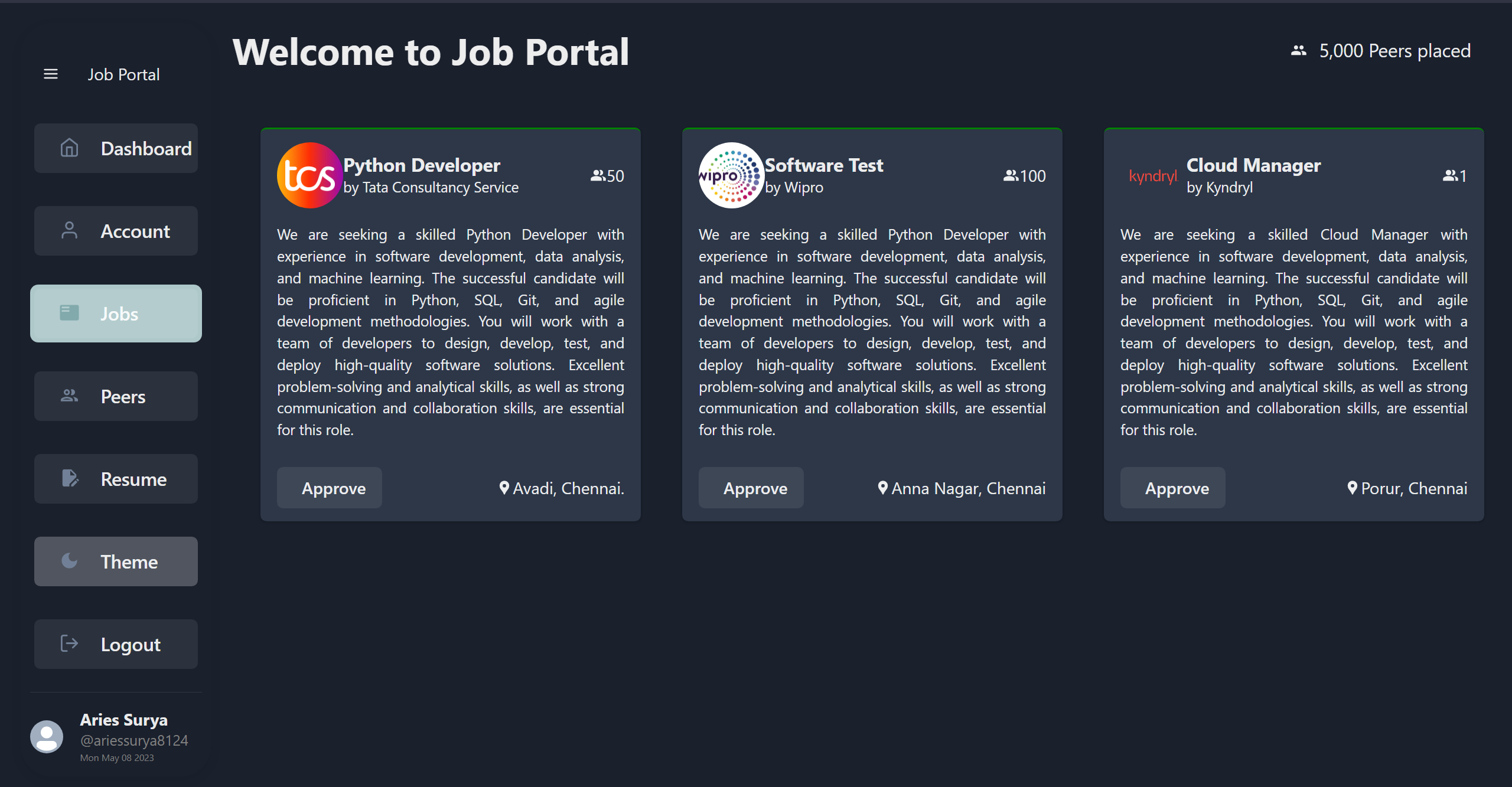The height and width of the screenshot is (787, 1512).
Task: Open the Peers section
Action: pos(116,396)
